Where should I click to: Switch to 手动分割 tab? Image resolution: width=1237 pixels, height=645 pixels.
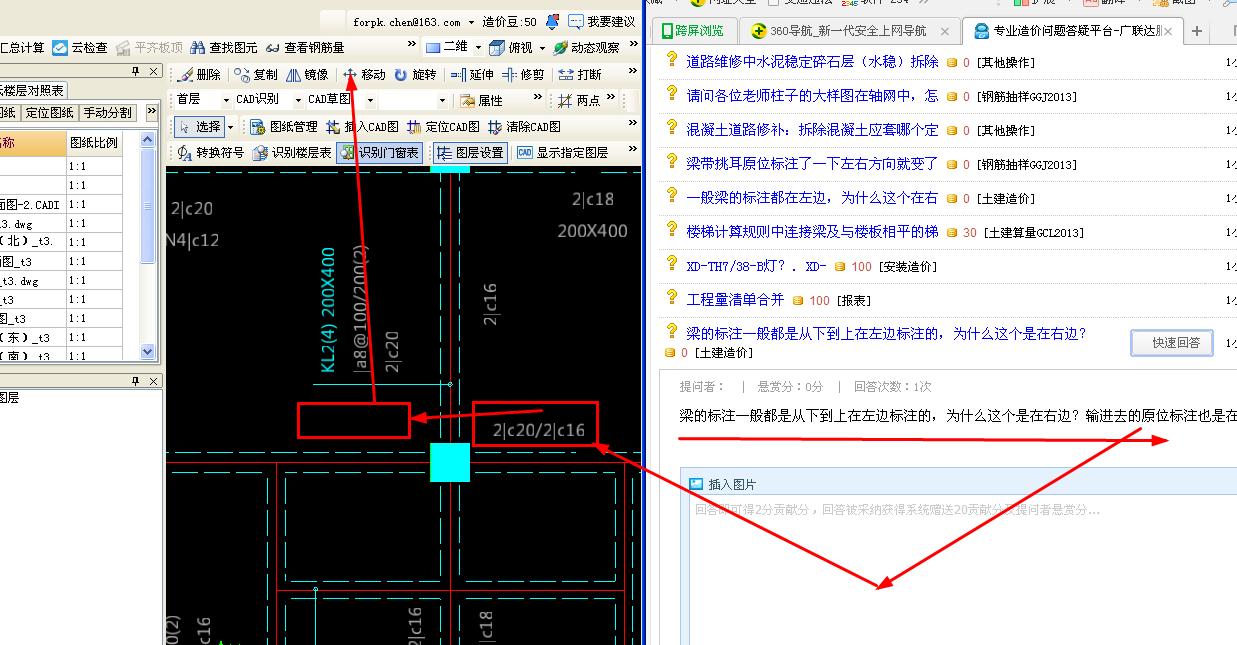pyautogui.click(x=107, y=112)
